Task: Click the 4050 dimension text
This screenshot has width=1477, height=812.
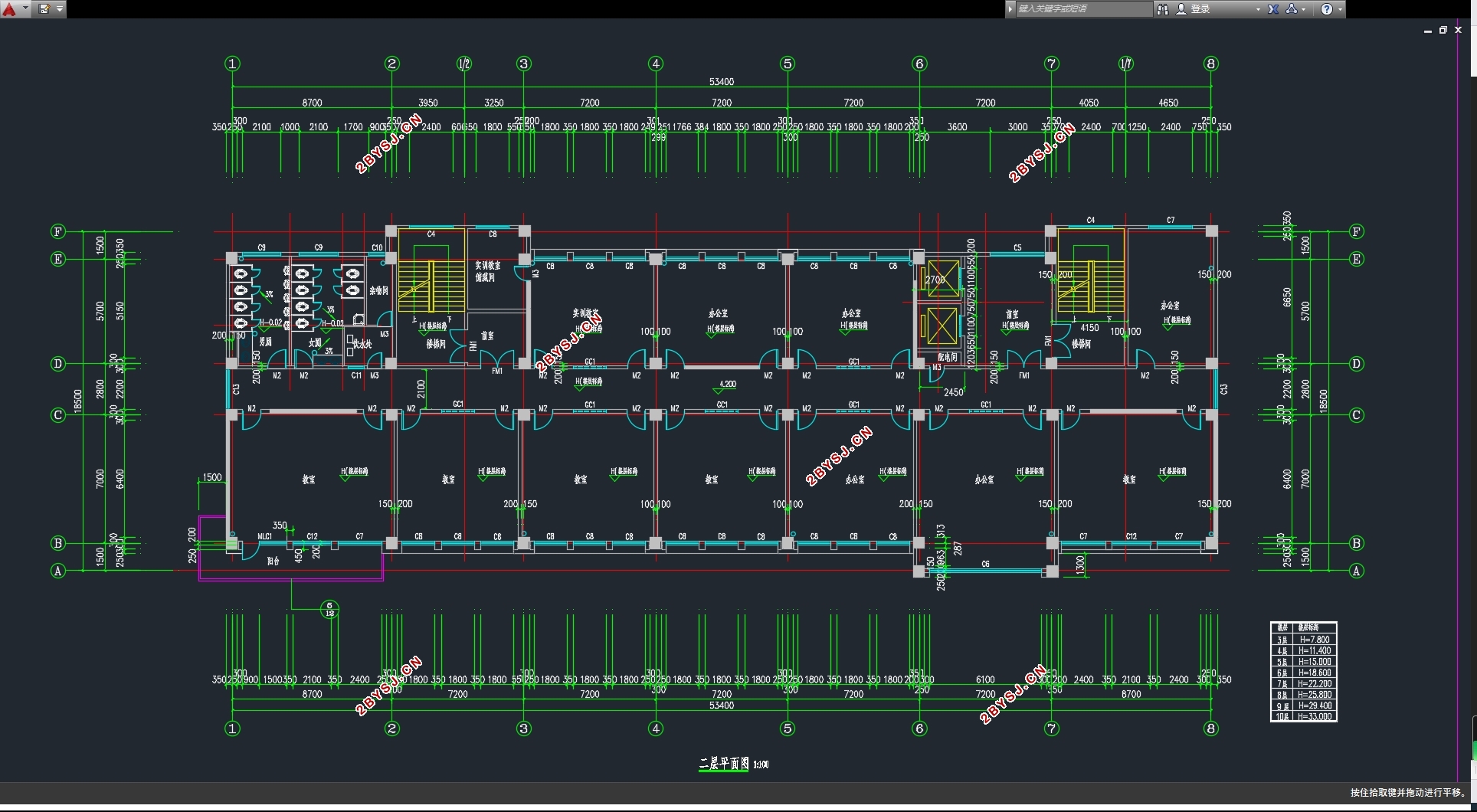Action: click(x=1089, y=103)
